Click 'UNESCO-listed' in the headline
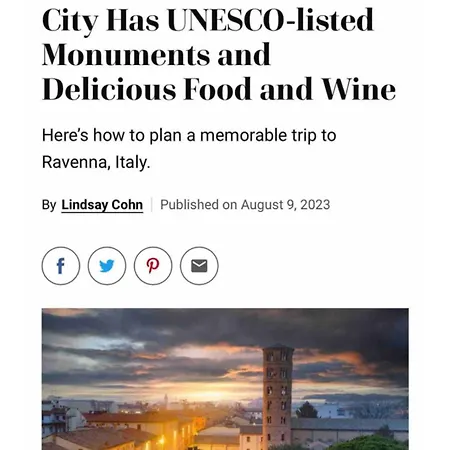 click(270, 21)
